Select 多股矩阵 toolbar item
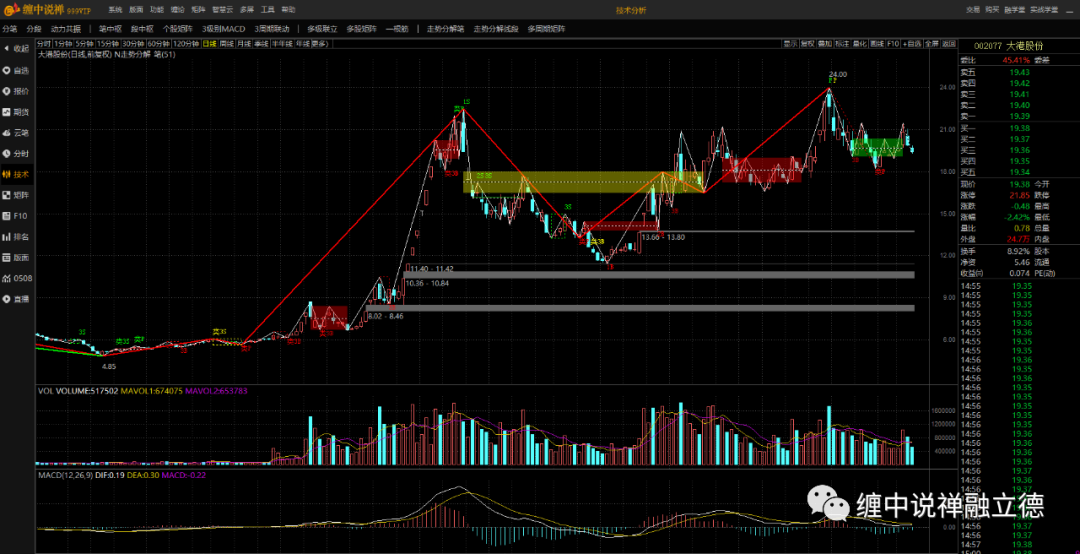 click(x=362, y=29)
